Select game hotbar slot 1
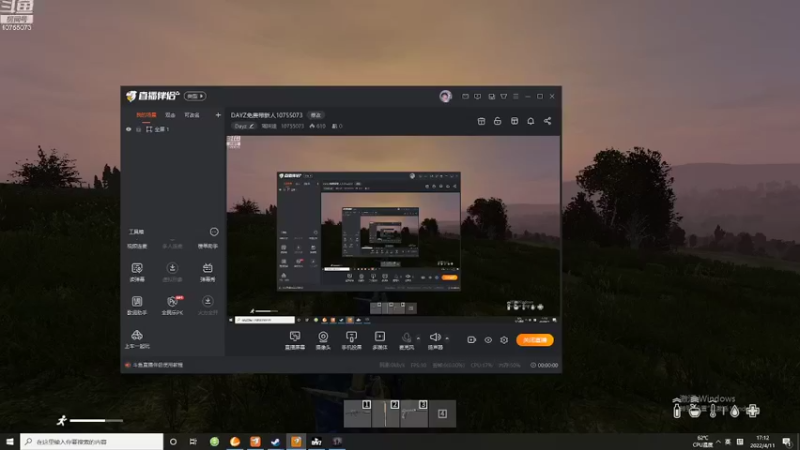Image resolution: width=800 pixels, height=450 pixels. [357, 413]
